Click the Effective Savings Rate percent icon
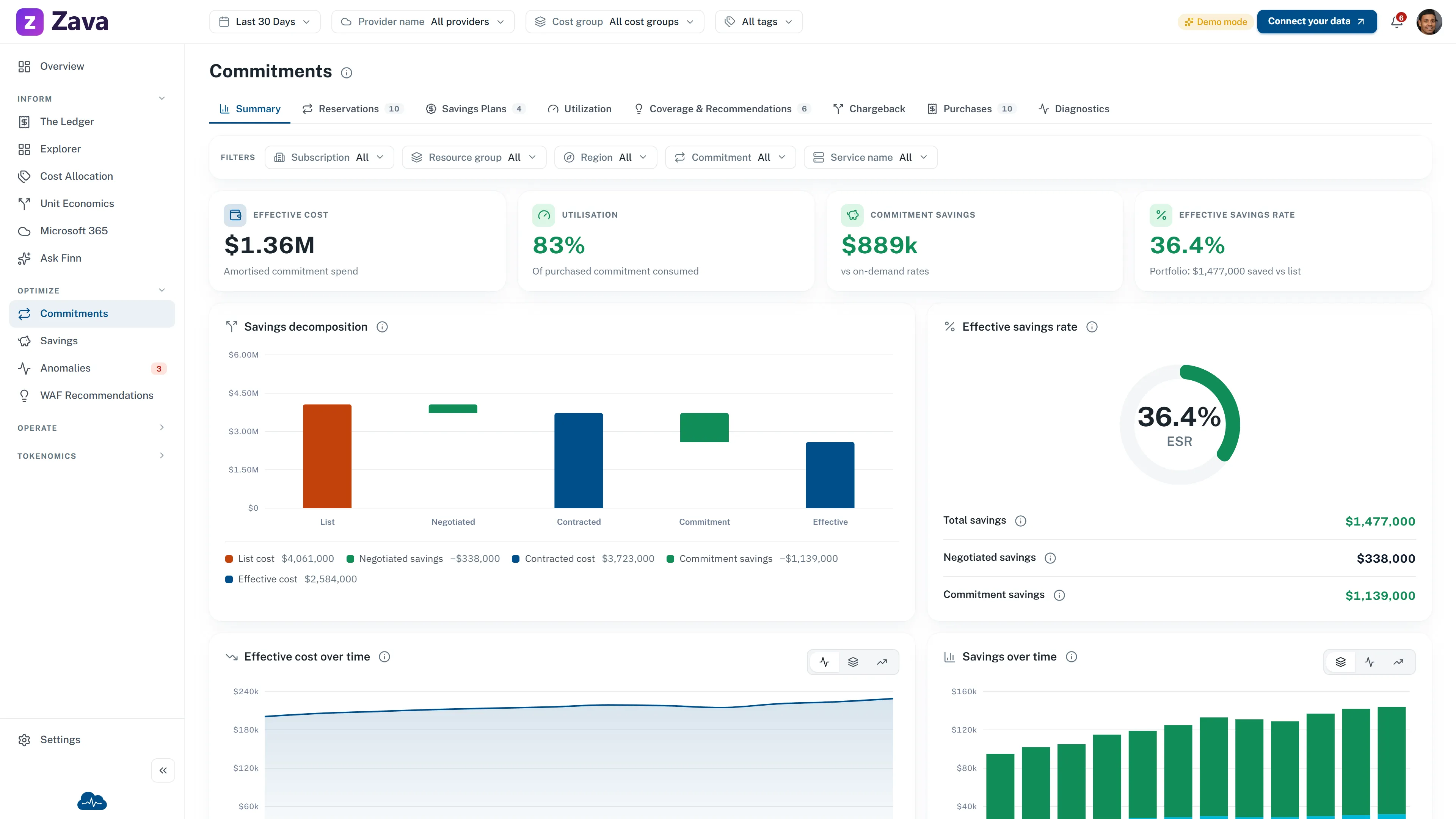 click(x=1161, y=215)
